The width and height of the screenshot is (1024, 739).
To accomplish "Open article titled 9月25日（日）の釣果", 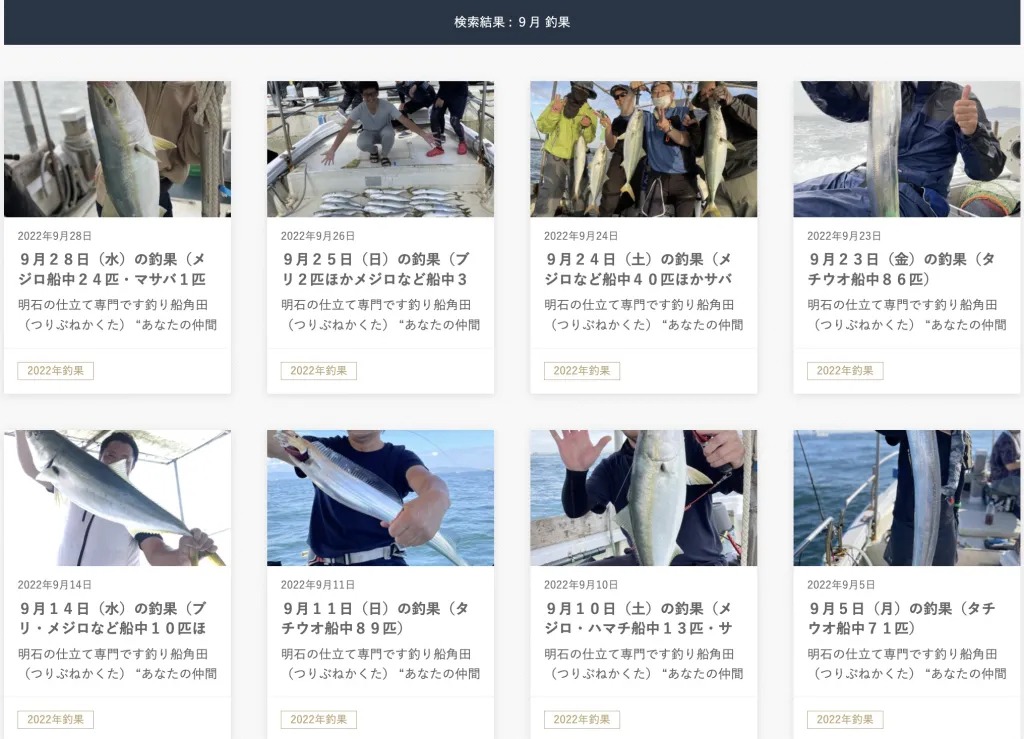I will (376, 269).
